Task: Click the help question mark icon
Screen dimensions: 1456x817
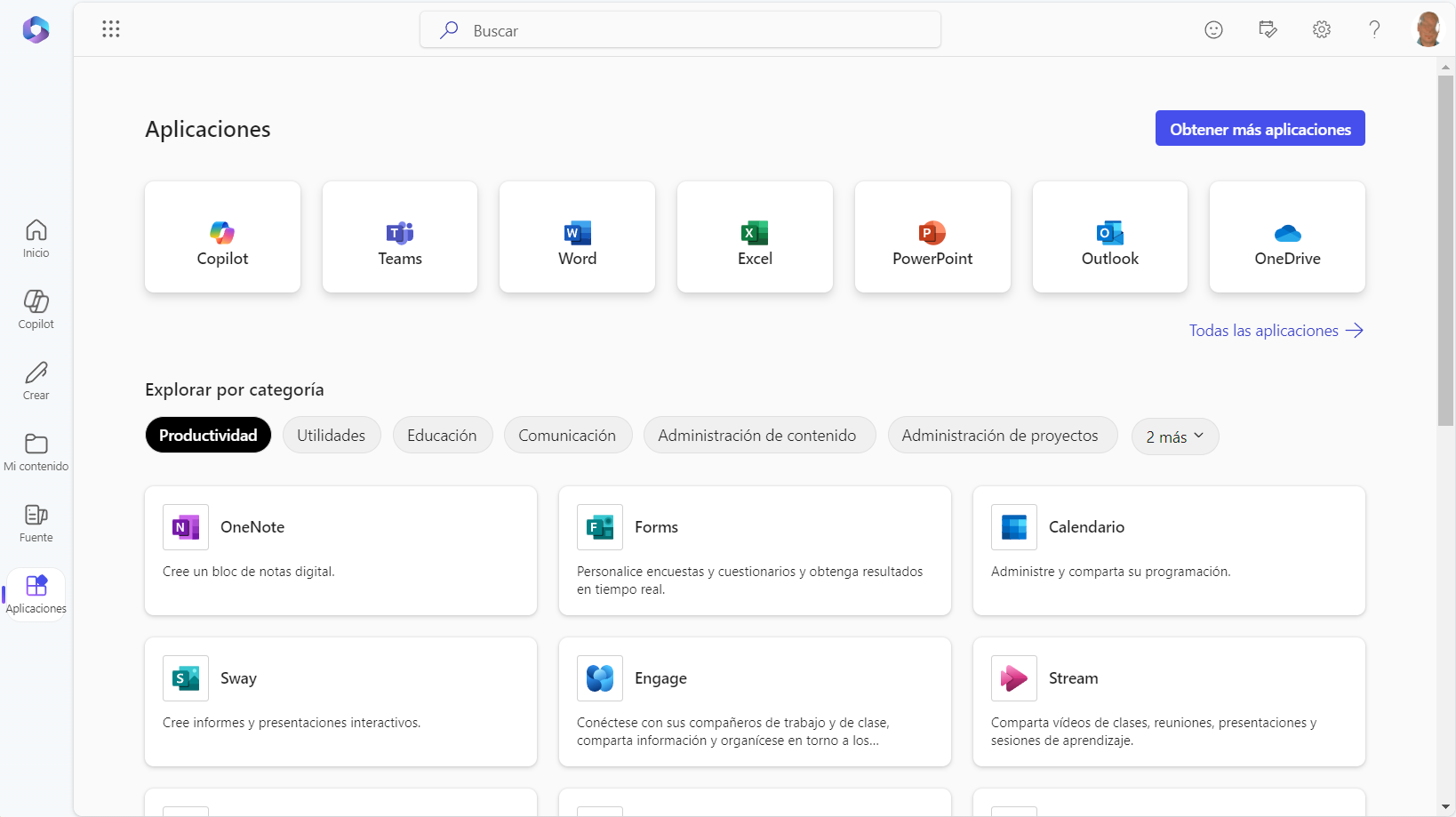Action: [1374, 29]
